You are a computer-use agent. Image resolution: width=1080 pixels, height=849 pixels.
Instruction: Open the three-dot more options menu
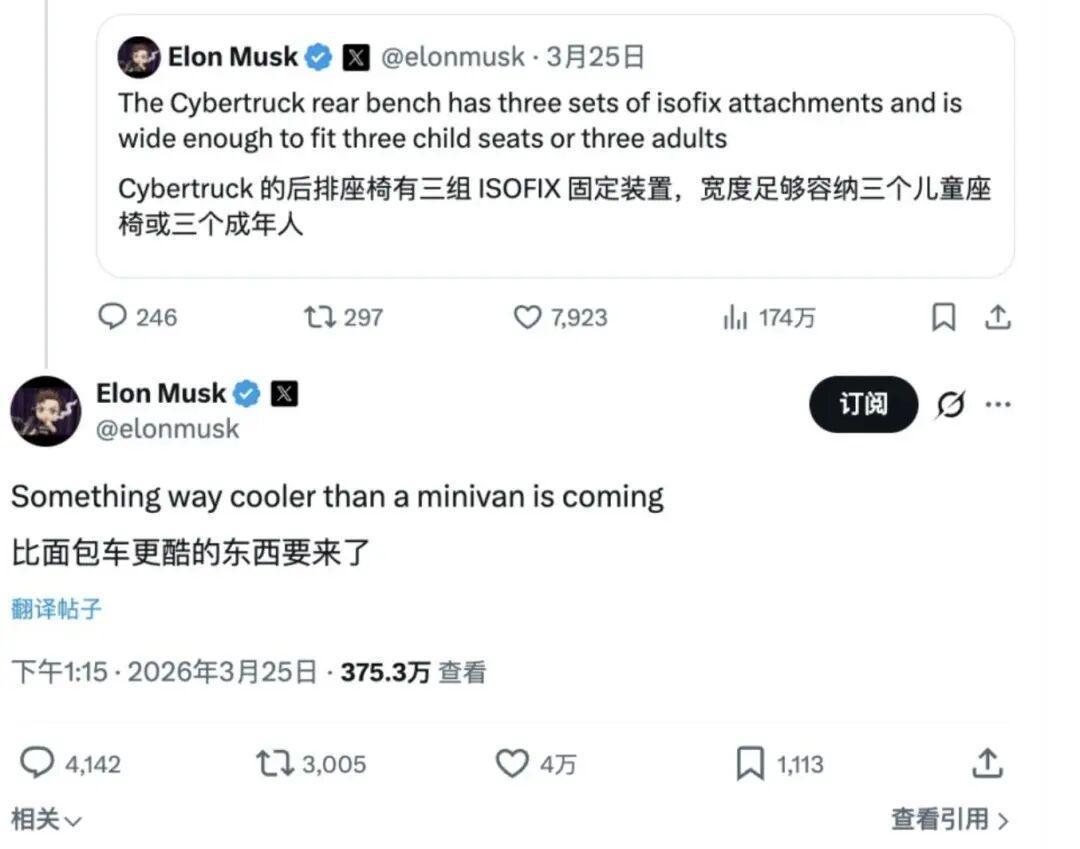click(998, 404)
